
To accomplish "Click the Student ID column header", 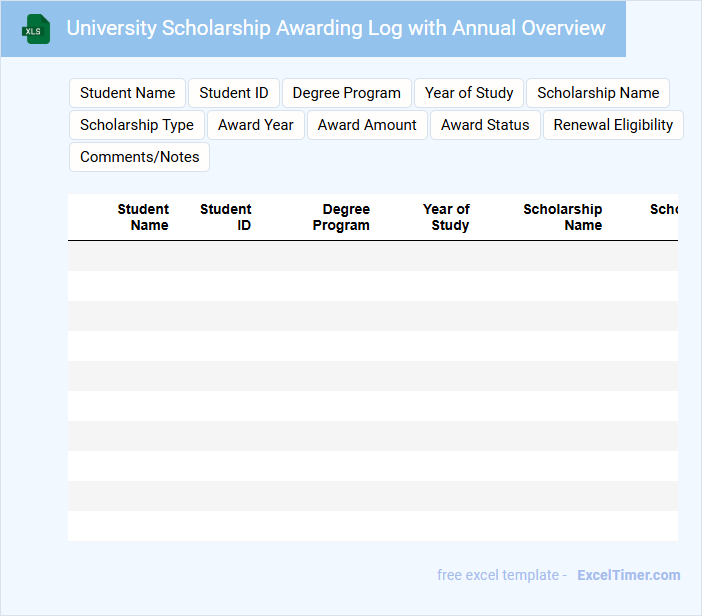I will click(x=226, y=217).
